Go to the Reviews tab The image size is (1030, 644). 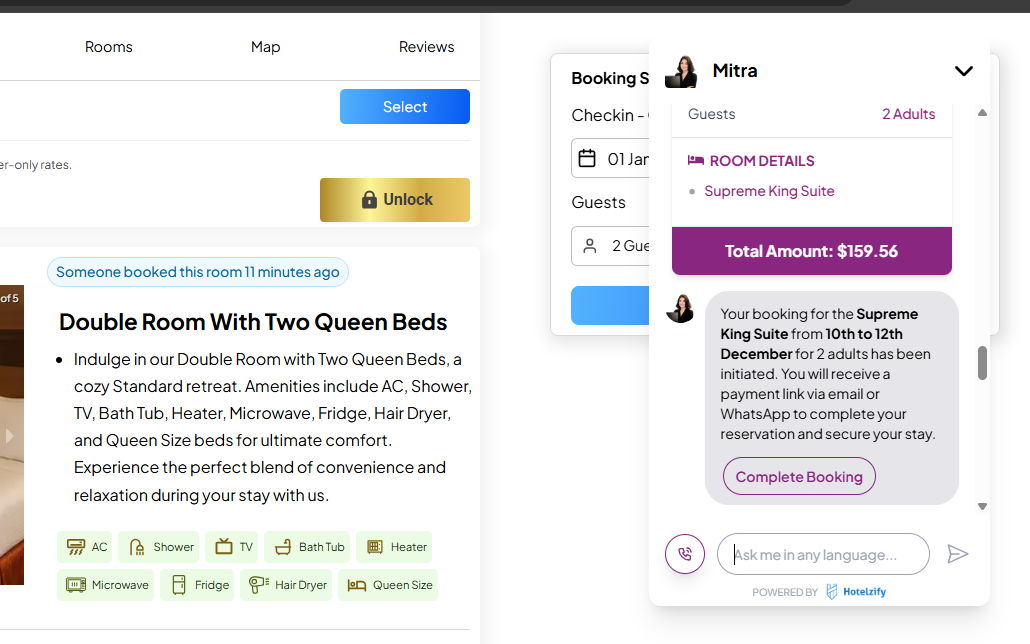tap(426, 47)
